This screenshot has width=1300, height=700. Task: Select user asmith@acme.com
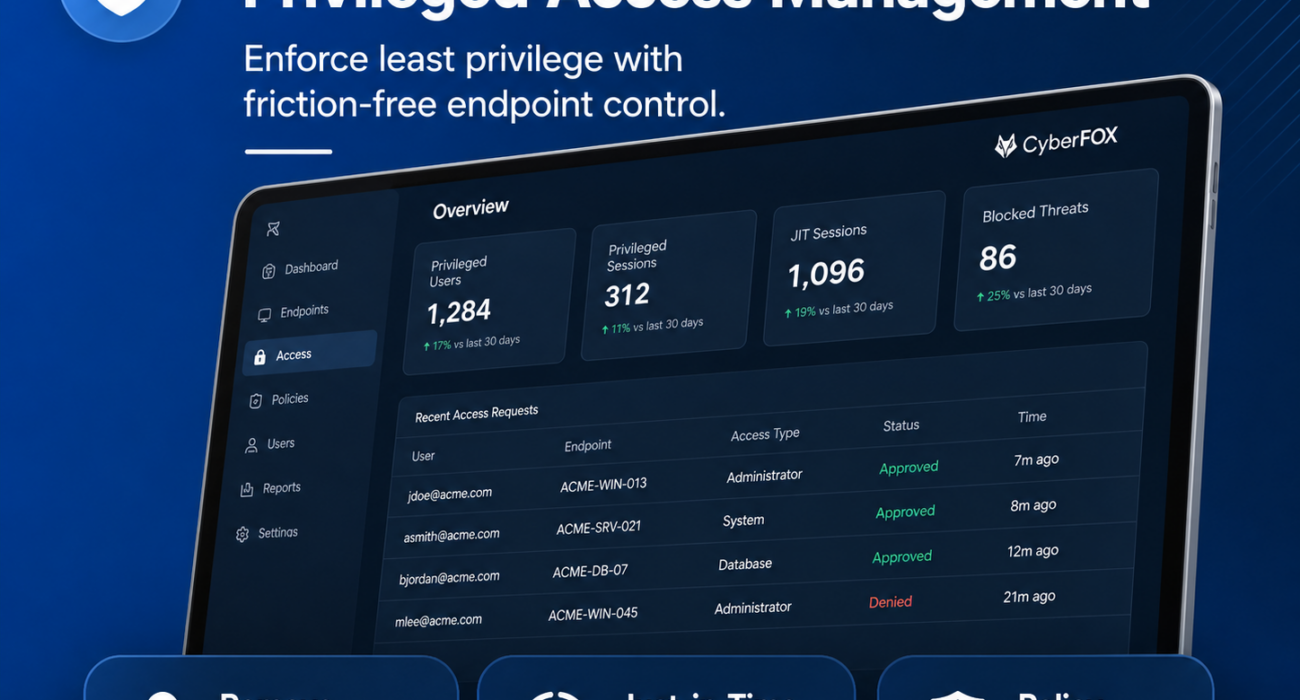[x=452, y=536]
